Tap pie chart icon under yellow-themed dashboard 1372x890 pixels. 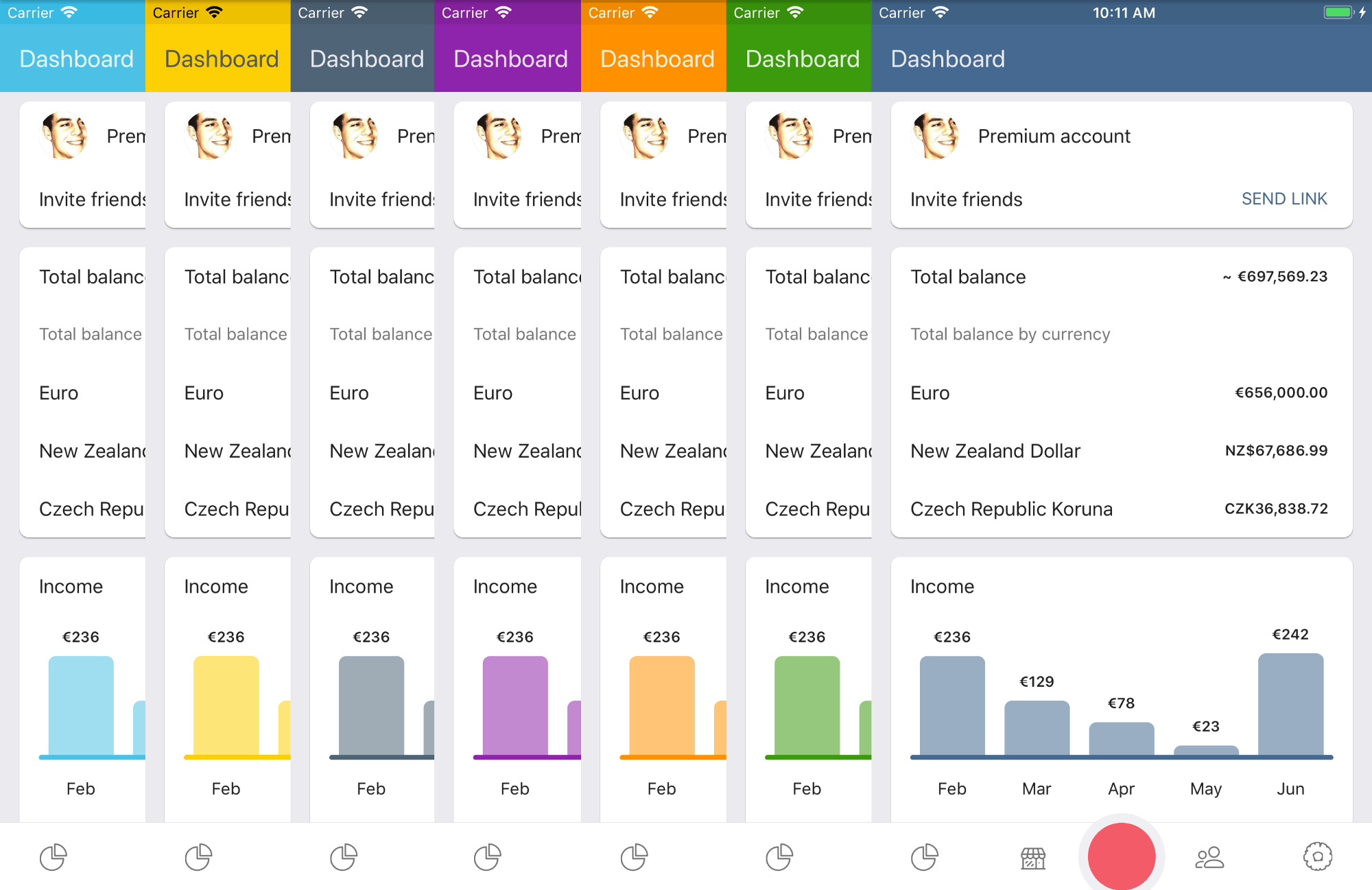pyautogui.click(x=198, y=857)
